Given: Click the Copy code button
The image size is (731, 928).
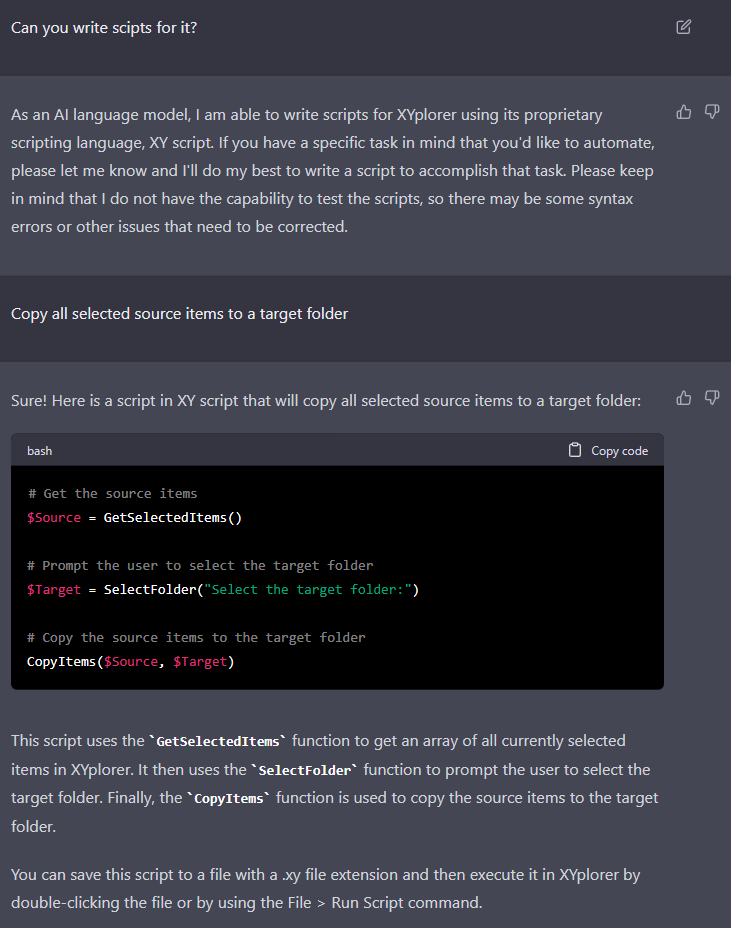Looking at the screenshot, I should click(x=608, y=450).
